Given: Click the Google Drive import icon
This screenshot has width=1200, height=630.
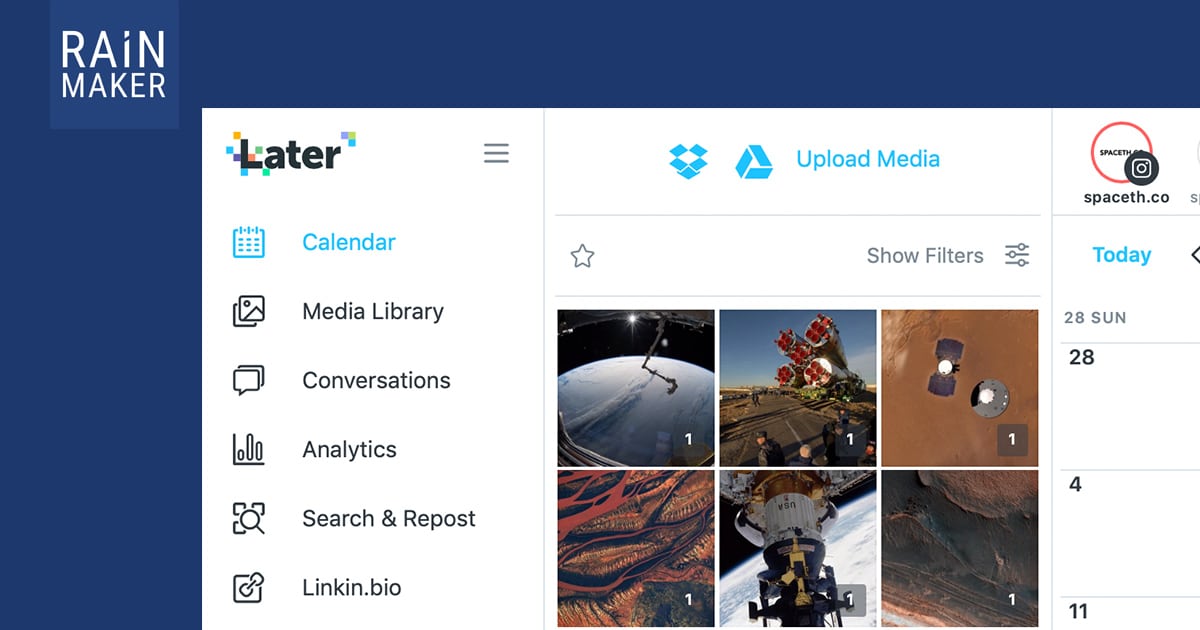Looking at the screenshot, I should tap(754, 161).
